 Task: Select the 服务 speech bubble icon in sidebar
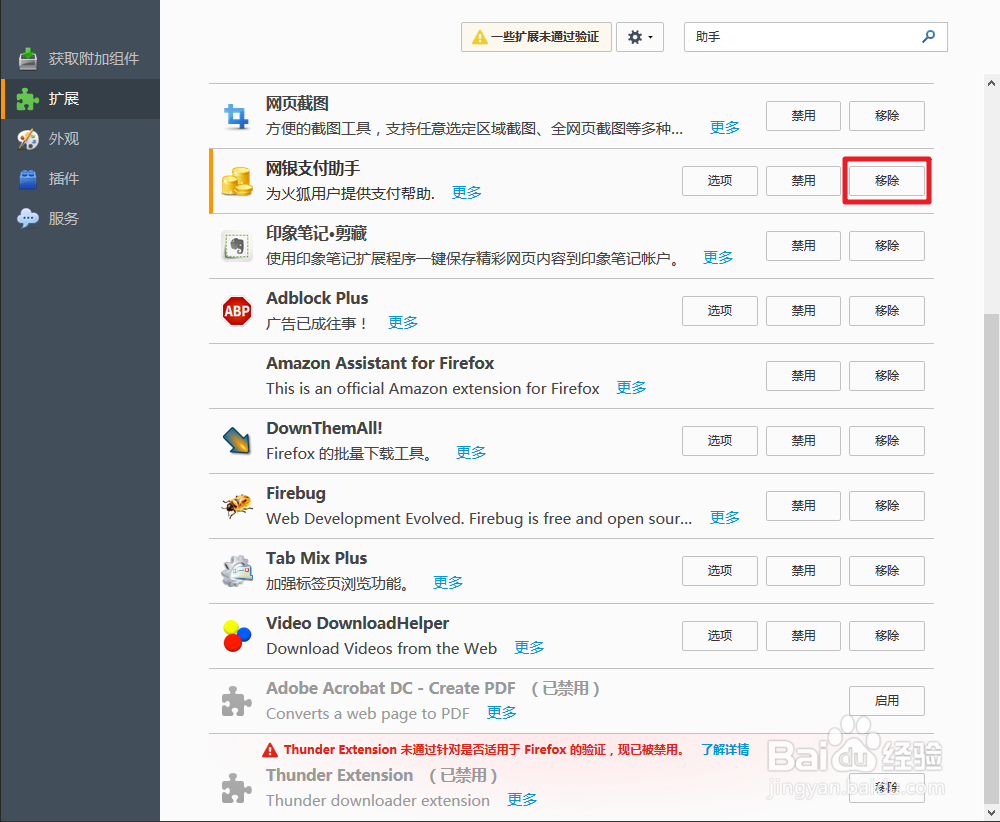(x=27, y=218)
